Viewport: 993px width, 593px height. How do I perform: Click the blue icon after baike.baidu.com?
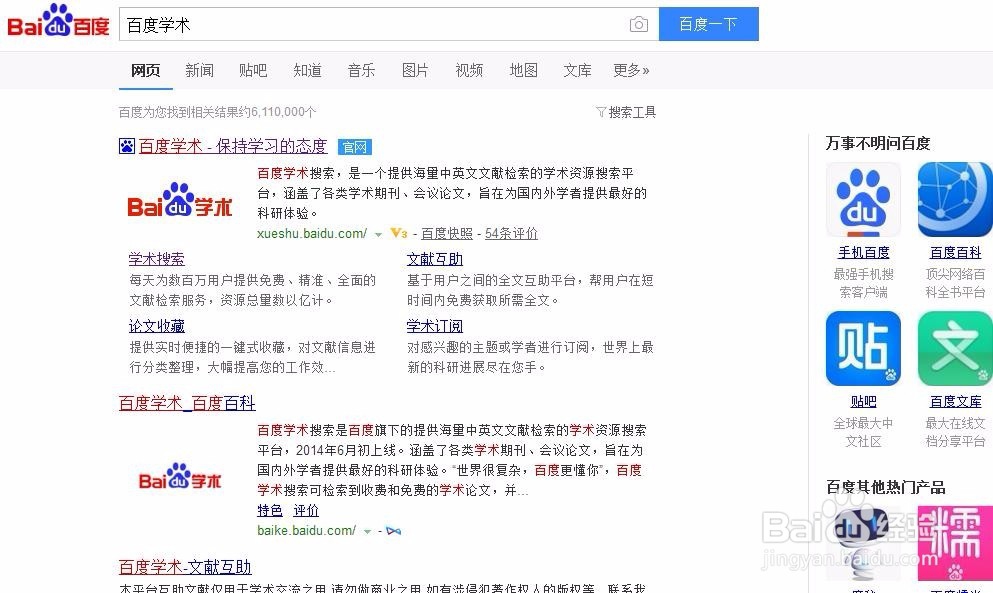click(393, 531)
